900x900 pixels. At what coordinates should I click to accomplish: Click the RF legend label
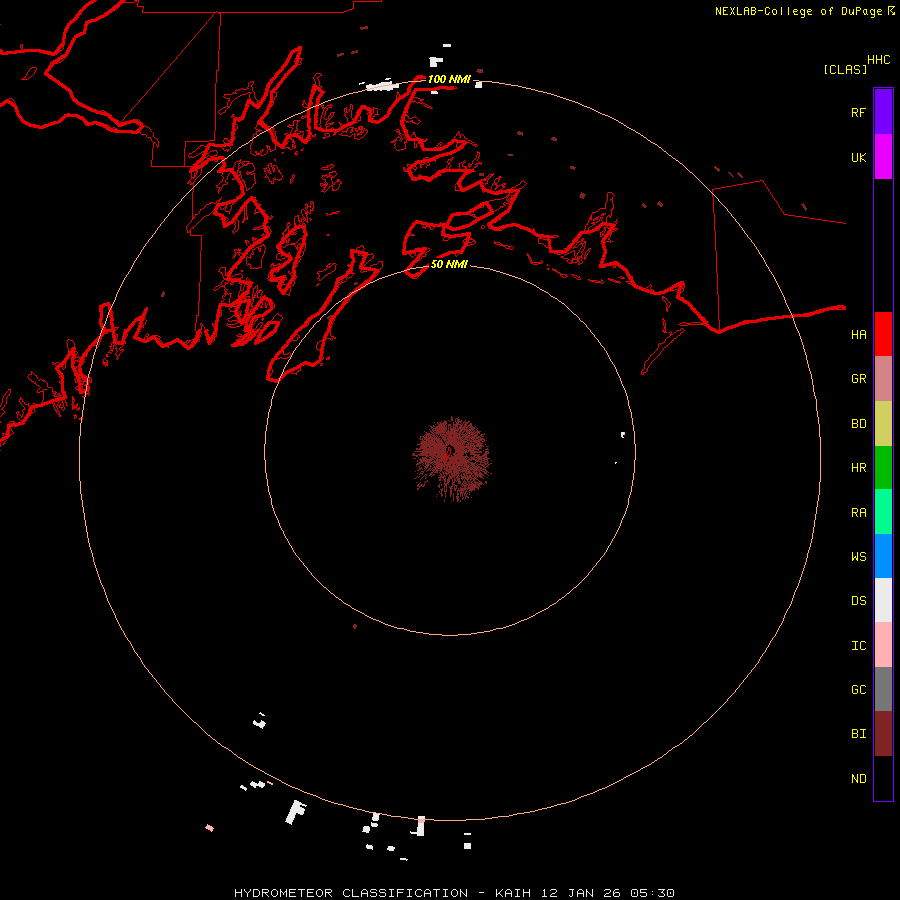[858, 112]
